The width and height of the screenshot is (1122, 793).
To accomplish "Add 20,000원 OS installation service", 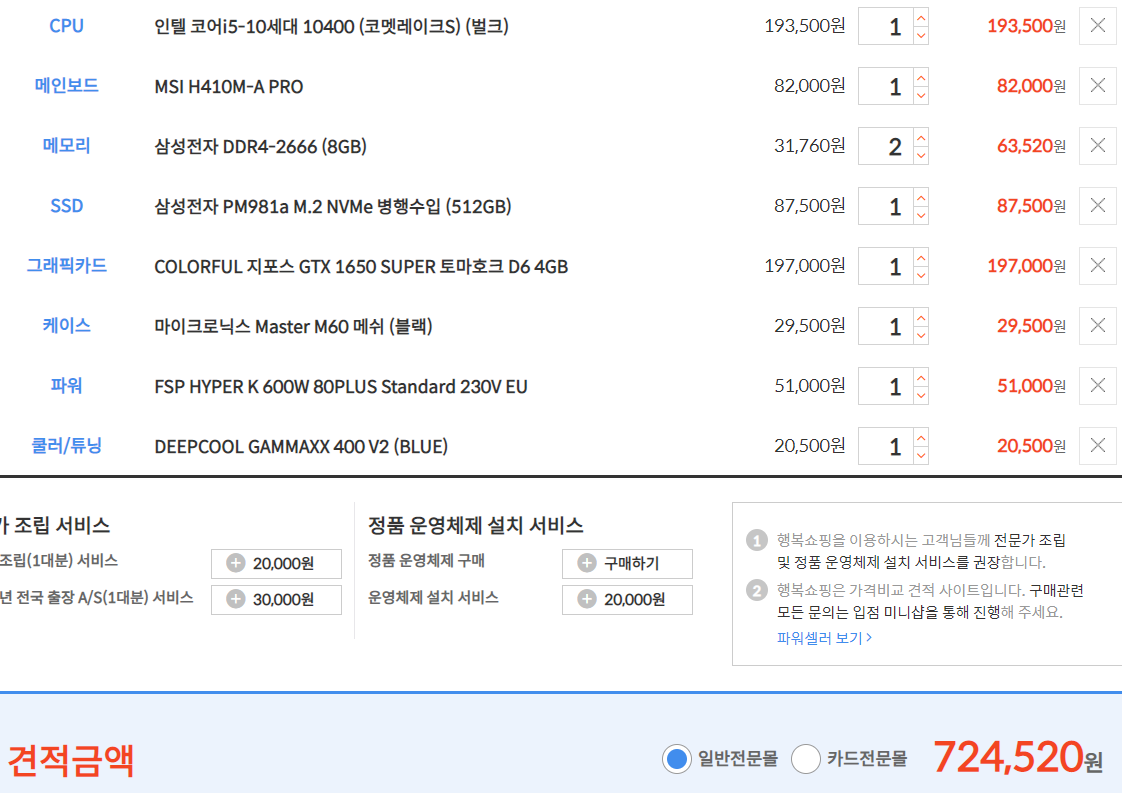I will (627, 600).
